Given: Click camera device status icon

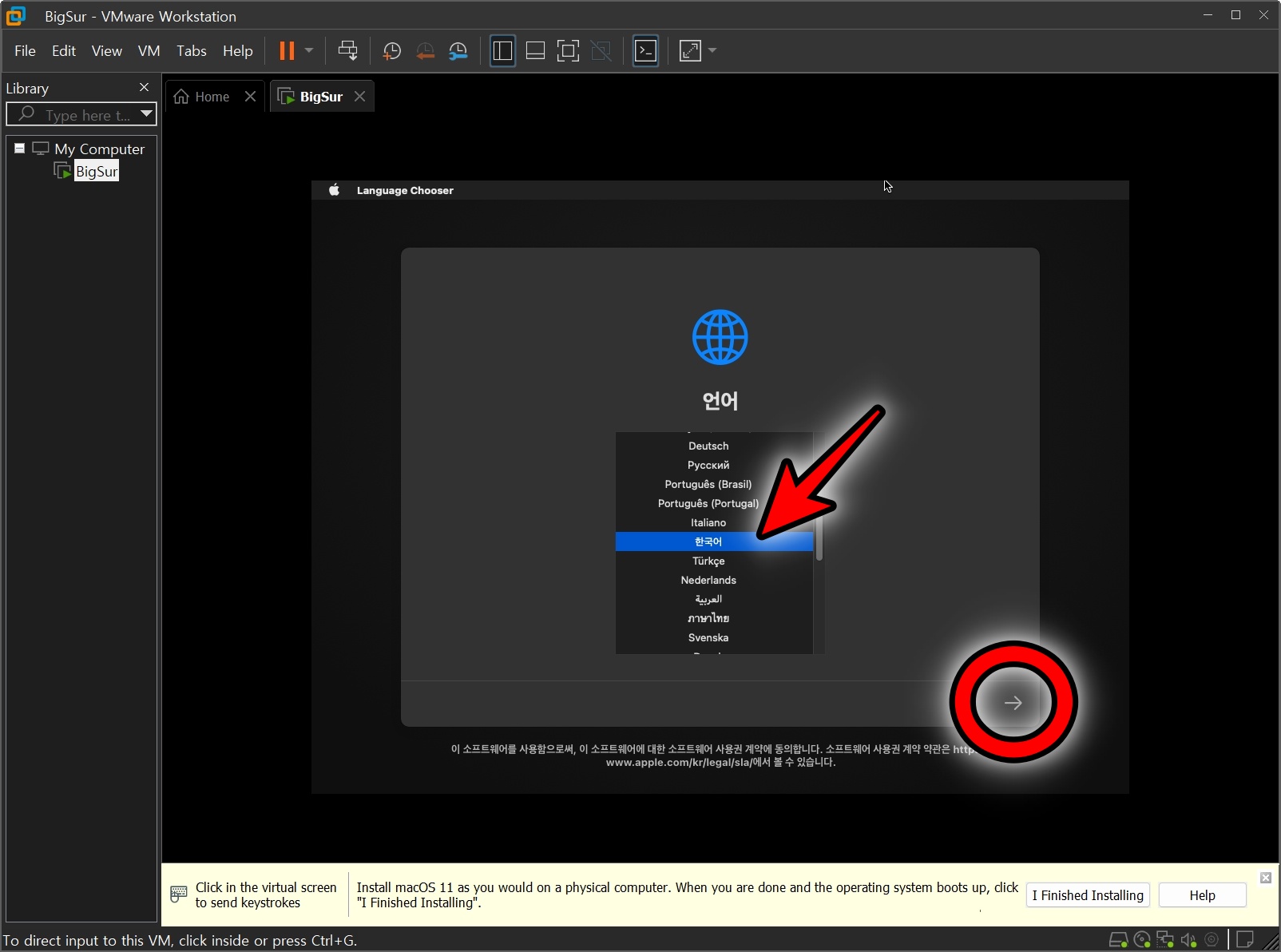Looking at the screenshot, I should coord(1212,940).
